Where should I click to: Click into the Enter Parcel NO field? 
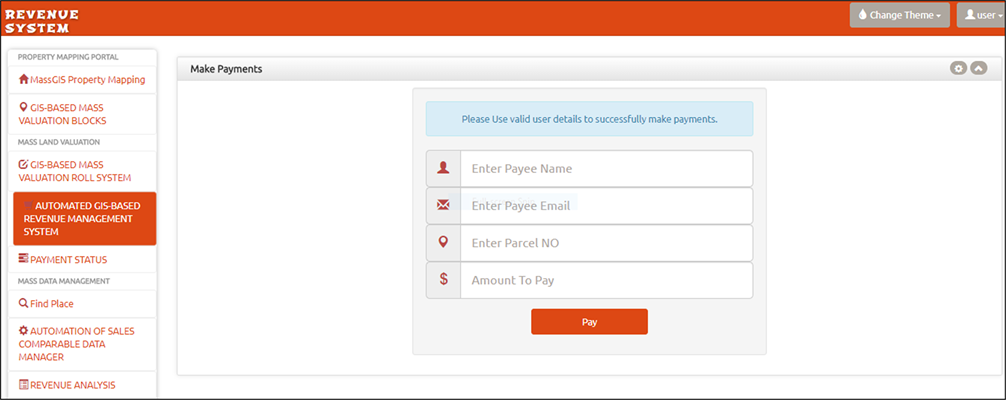click(x=605, y=243)
